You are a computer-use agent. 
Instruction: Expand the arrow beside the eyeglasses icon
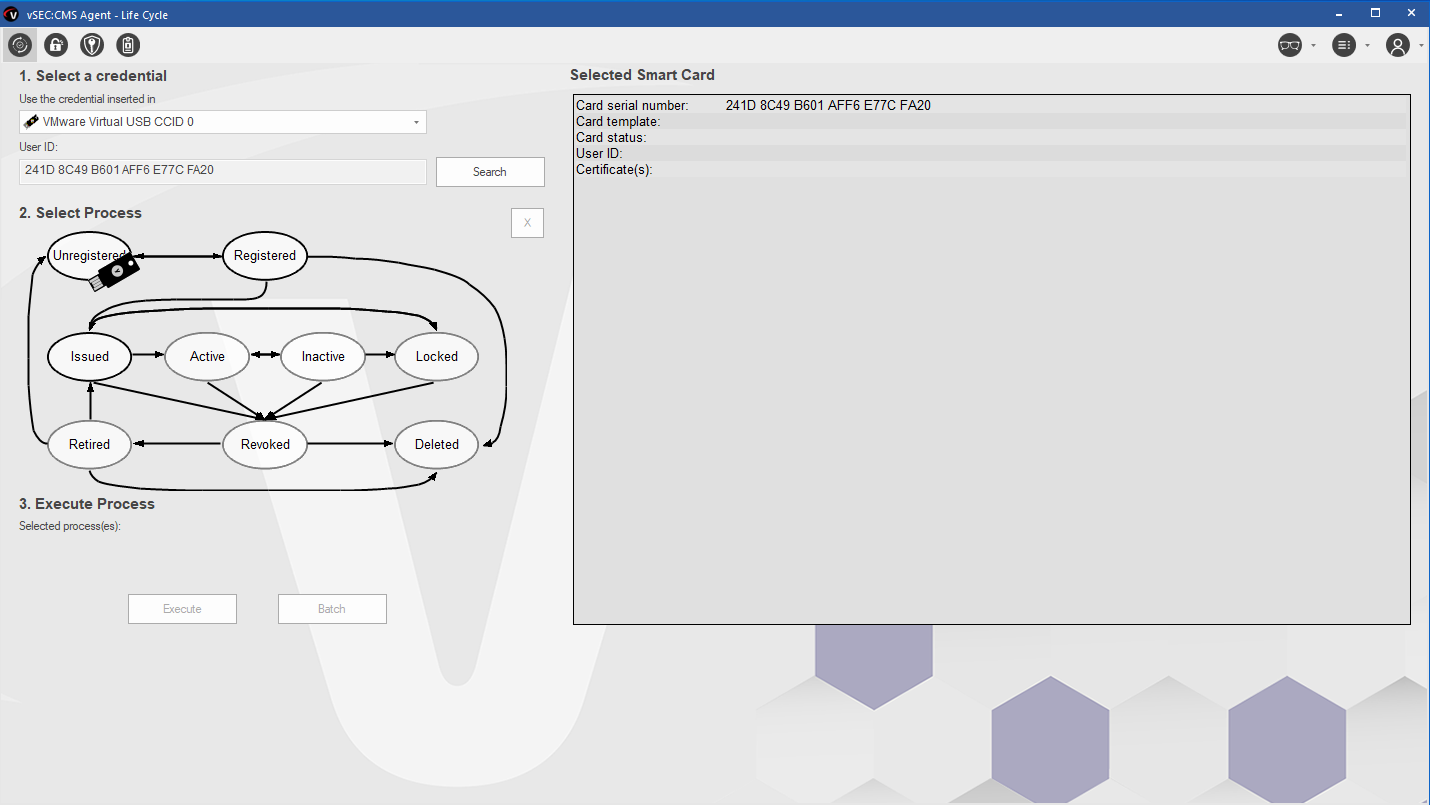coord(1313,46)
